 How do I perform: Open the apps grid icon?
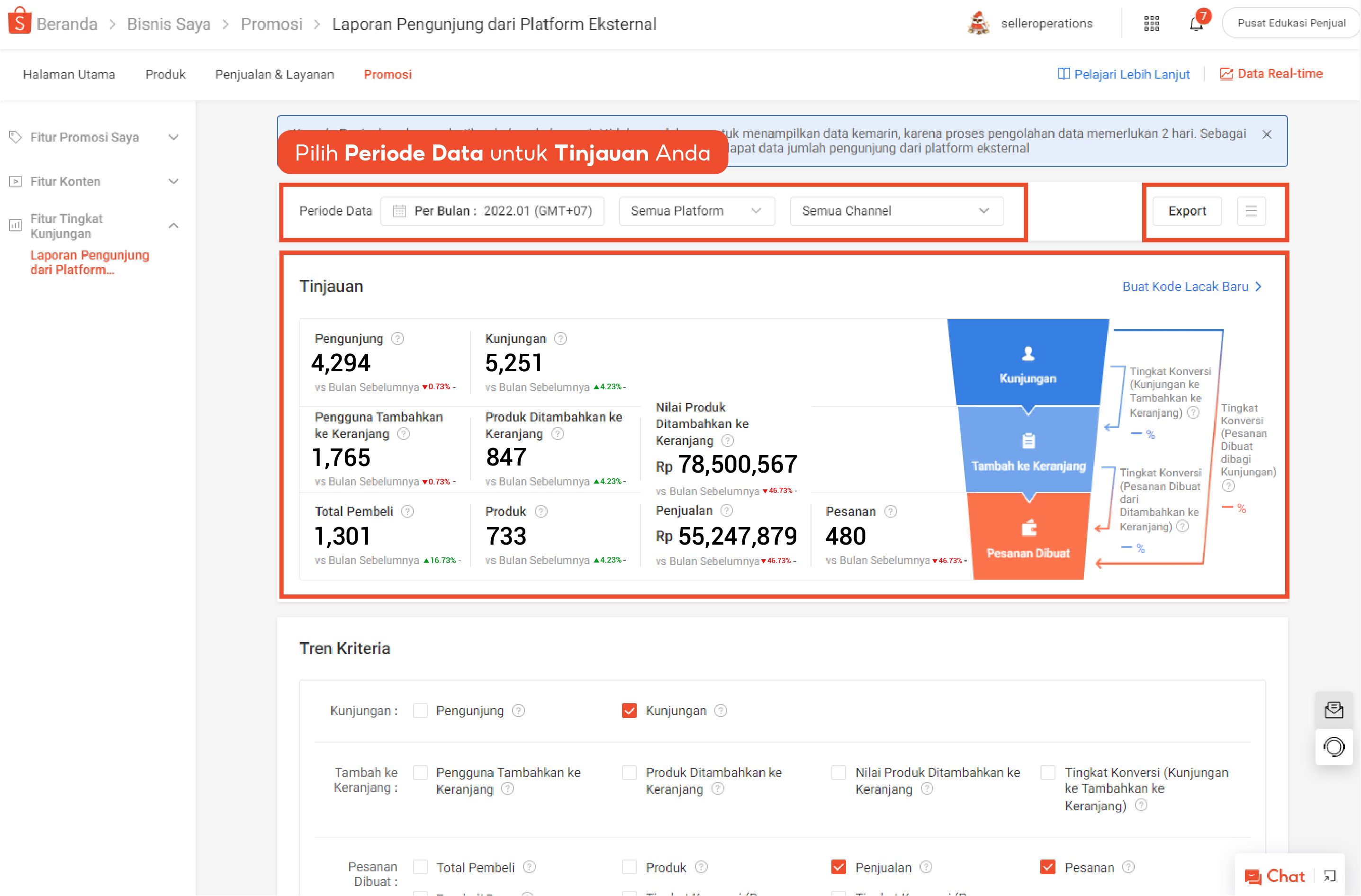coord(1151,24)
